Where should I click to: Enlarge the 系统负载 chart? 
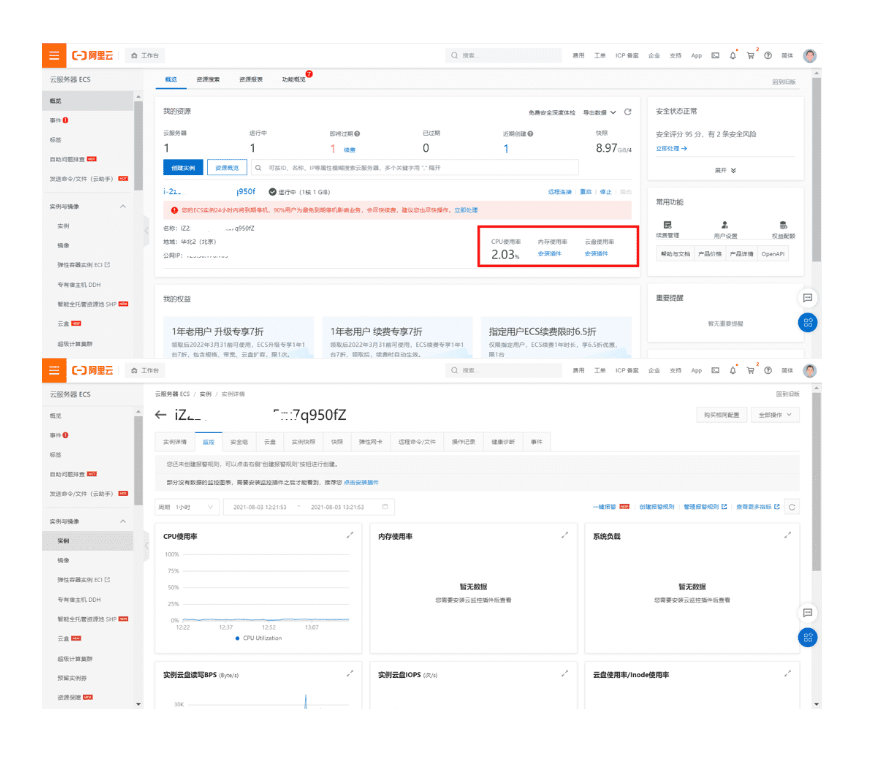pos(788,536)
